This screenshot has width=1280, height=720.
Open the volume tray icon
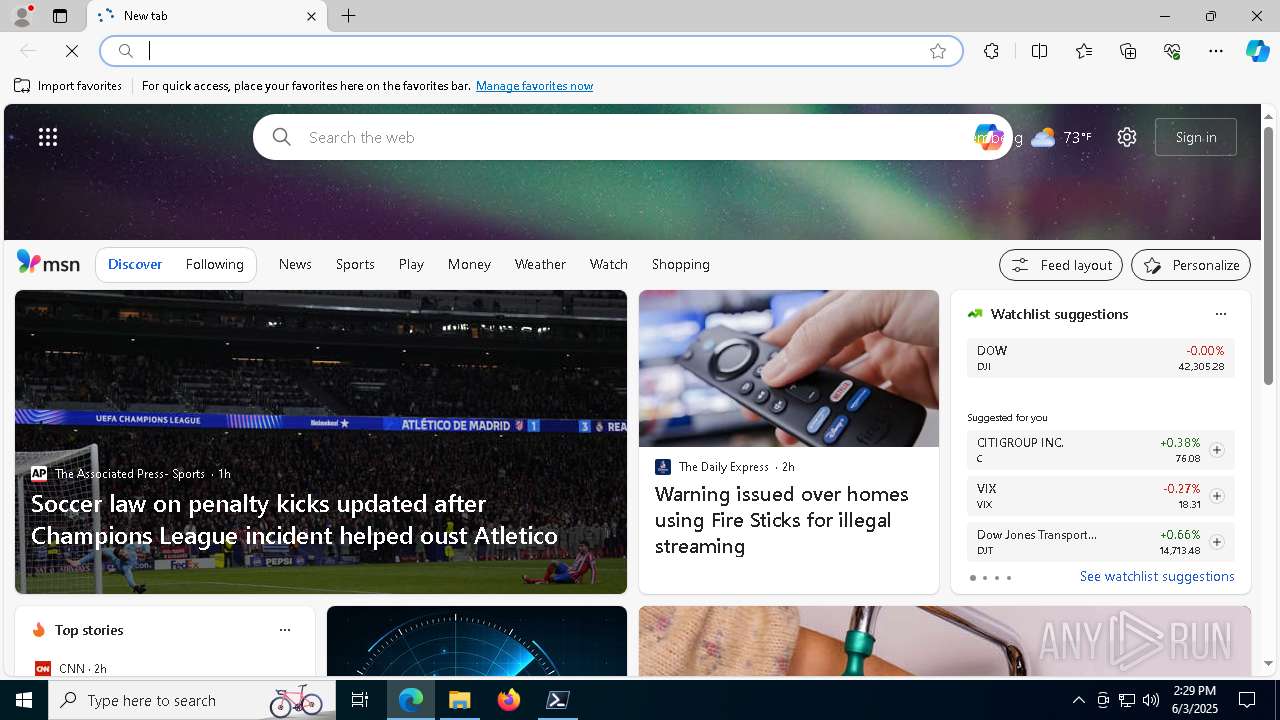click(1151, 700)
